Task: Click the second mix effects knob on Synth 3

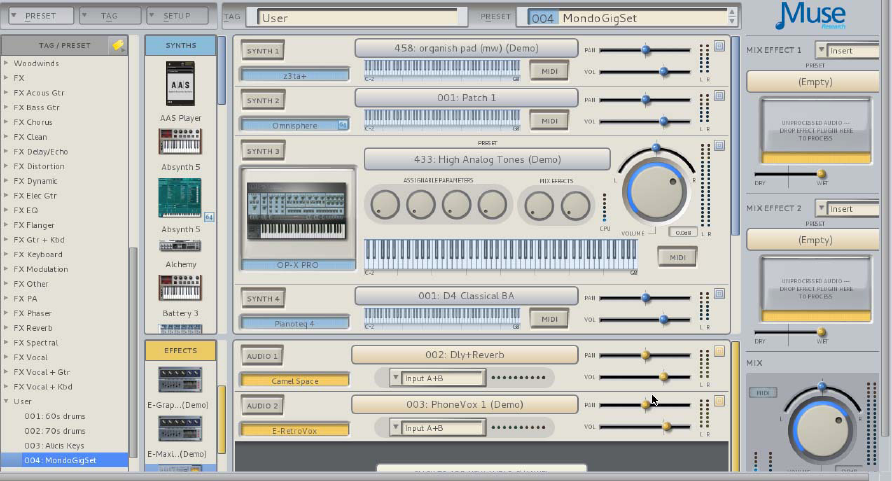Action: pyautogui.click(x=575, y=205)
